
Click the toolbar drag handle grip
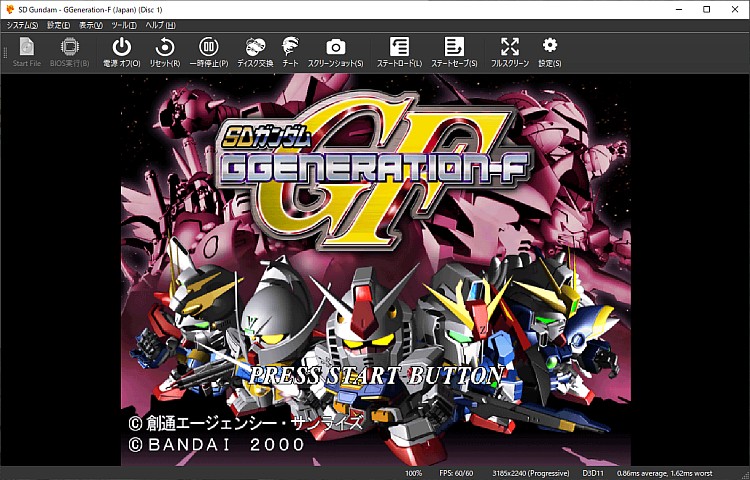[5, 52]
